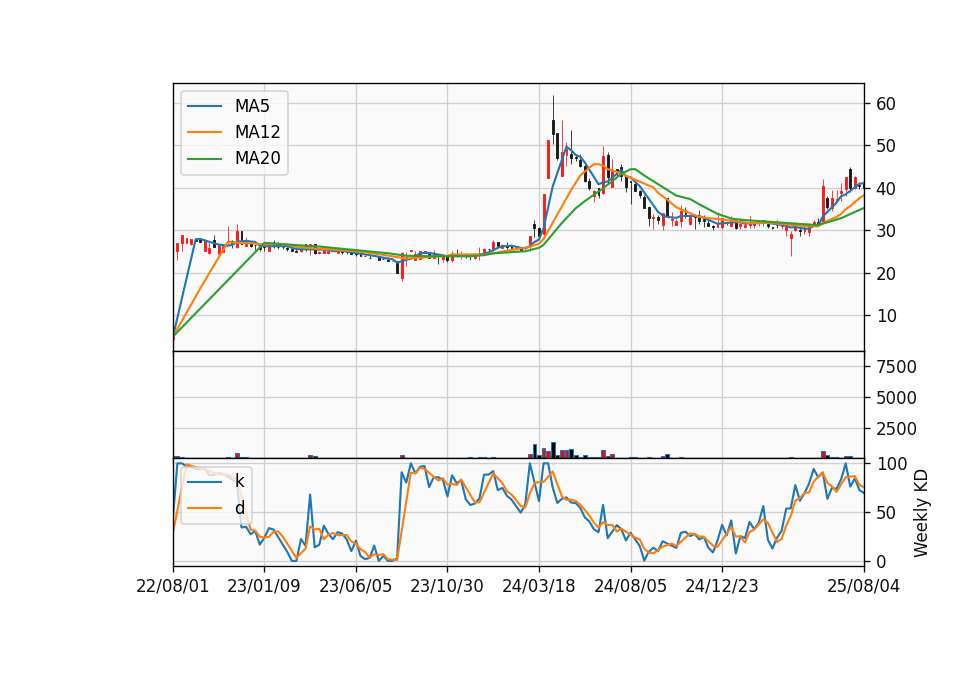Viewport: 960px width, 690px height.
Task: Click the 24/03/18 date axis label
Action: pos(539,586)
